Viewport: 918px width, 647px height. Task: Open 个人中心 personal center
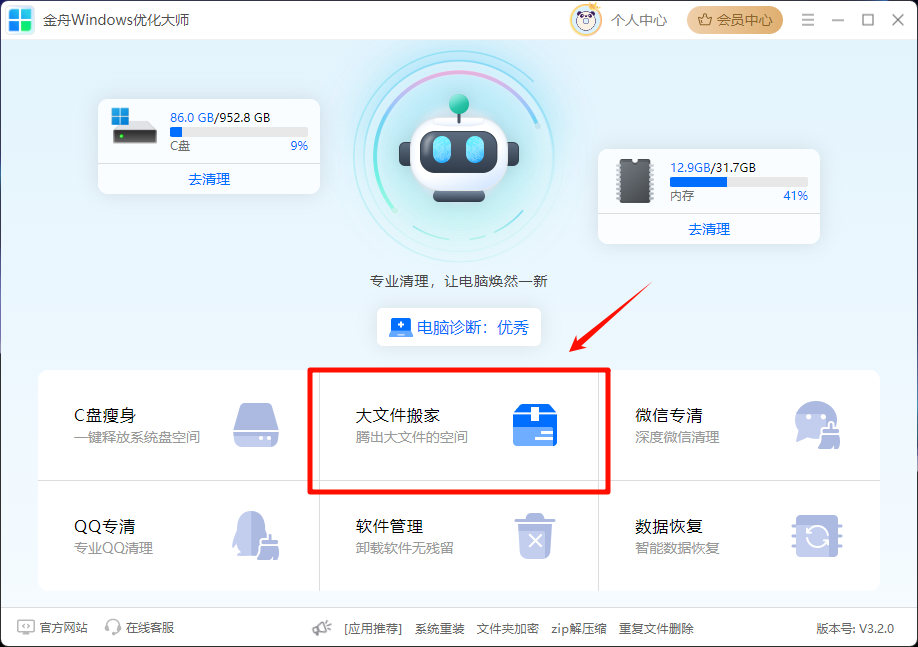click(639, 20)
